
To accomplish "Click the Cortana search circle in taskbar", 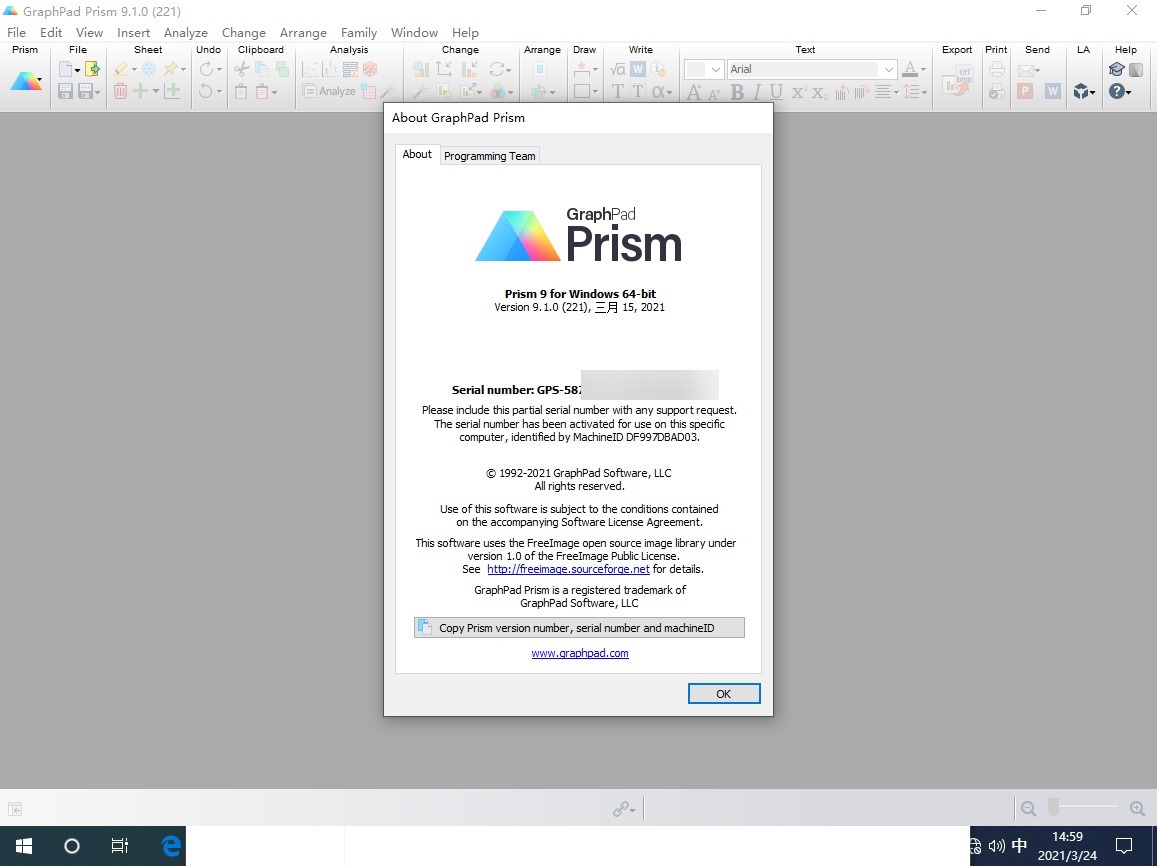I will [72, 846].
